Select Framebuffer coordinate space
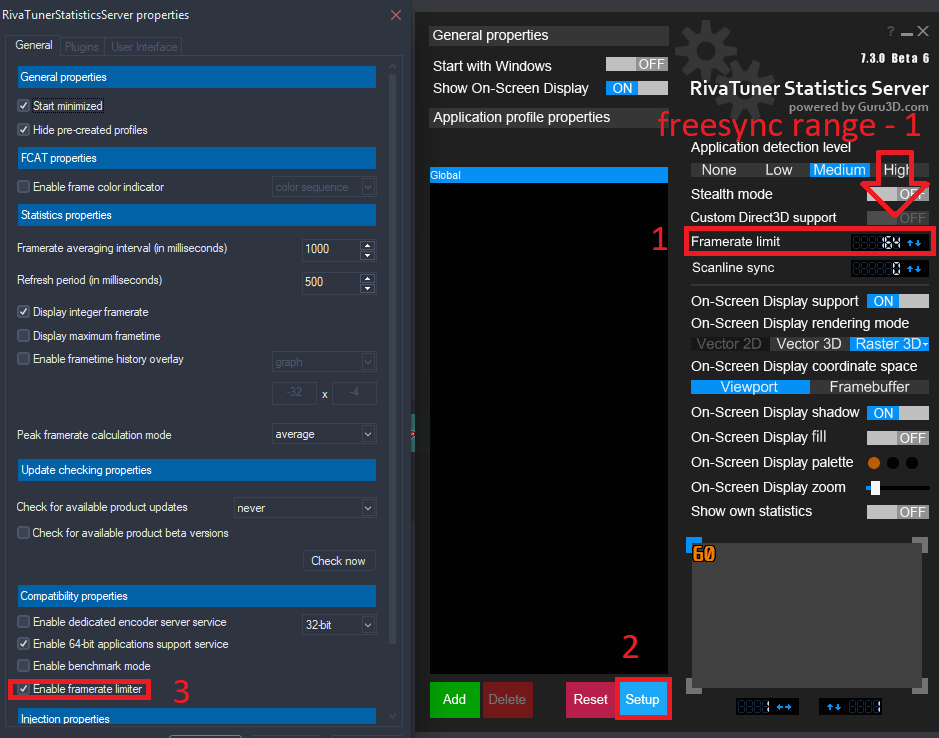Screen dimensions: 939x738 [x=870, y=387]
